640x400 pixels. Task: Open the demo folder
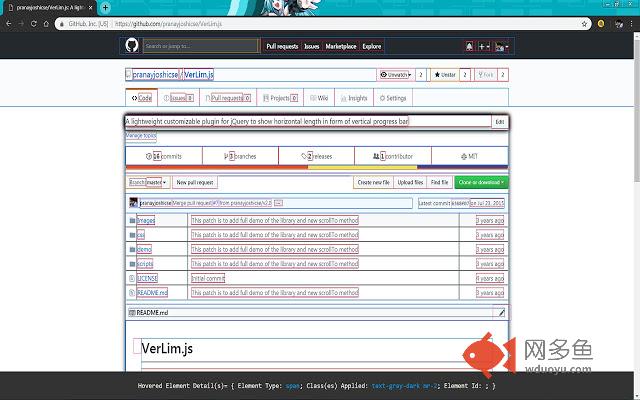144,249
